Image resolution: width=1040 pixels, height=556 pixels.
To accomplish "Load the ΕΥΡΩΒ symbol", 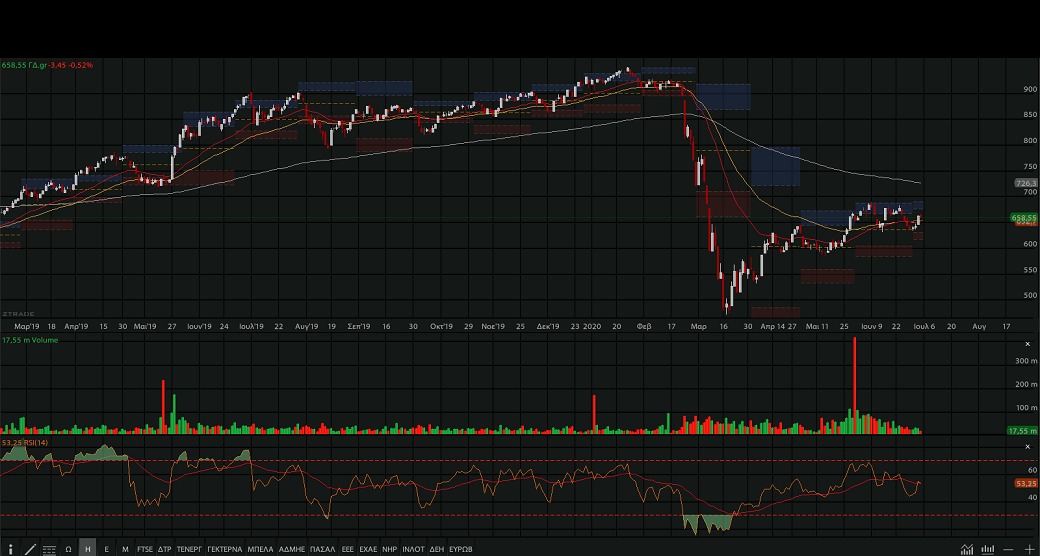I will 460,549.
